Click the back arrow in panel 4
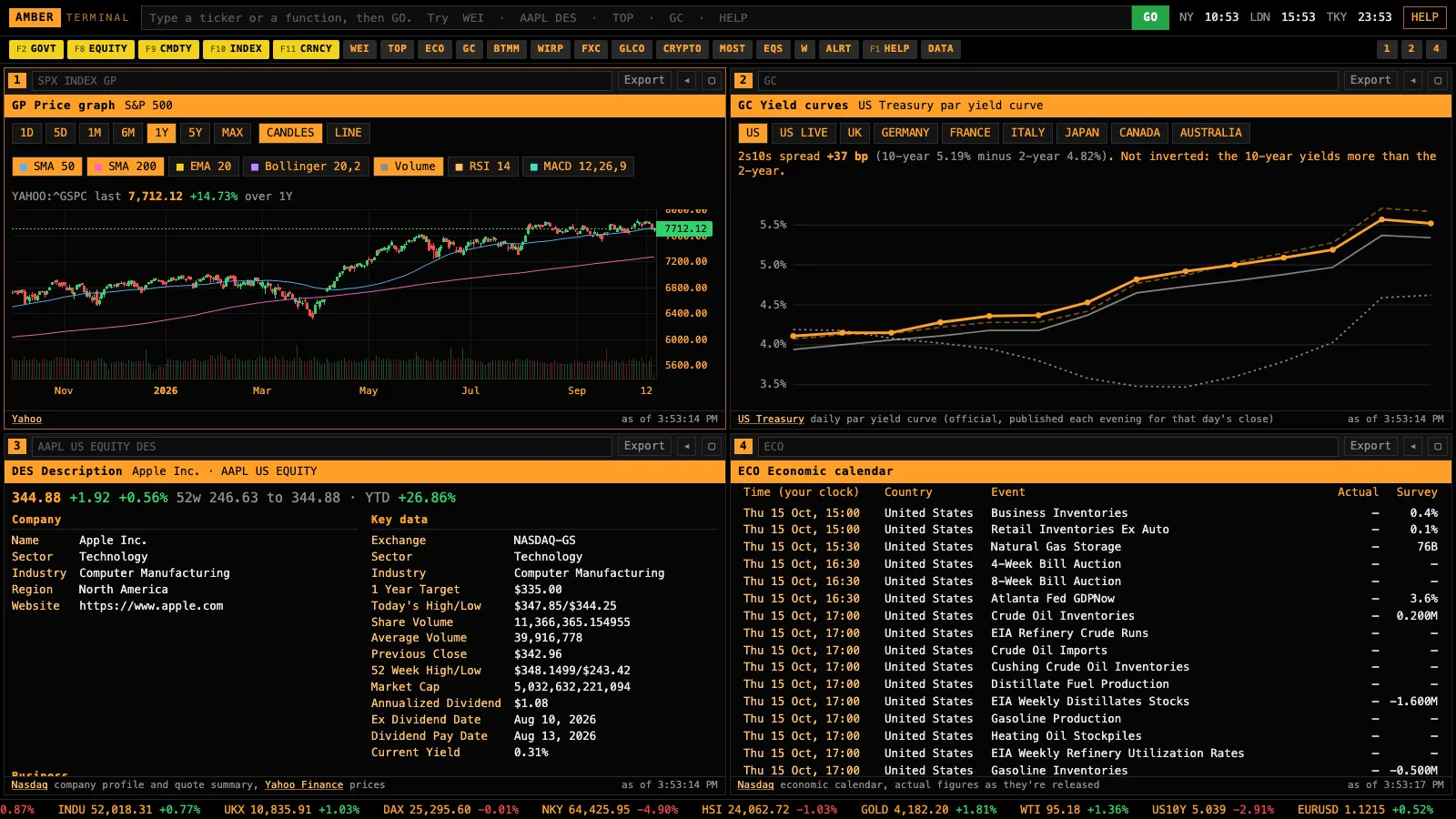The width and height of the screenshot is (1456, 819). coord(1413,446)
